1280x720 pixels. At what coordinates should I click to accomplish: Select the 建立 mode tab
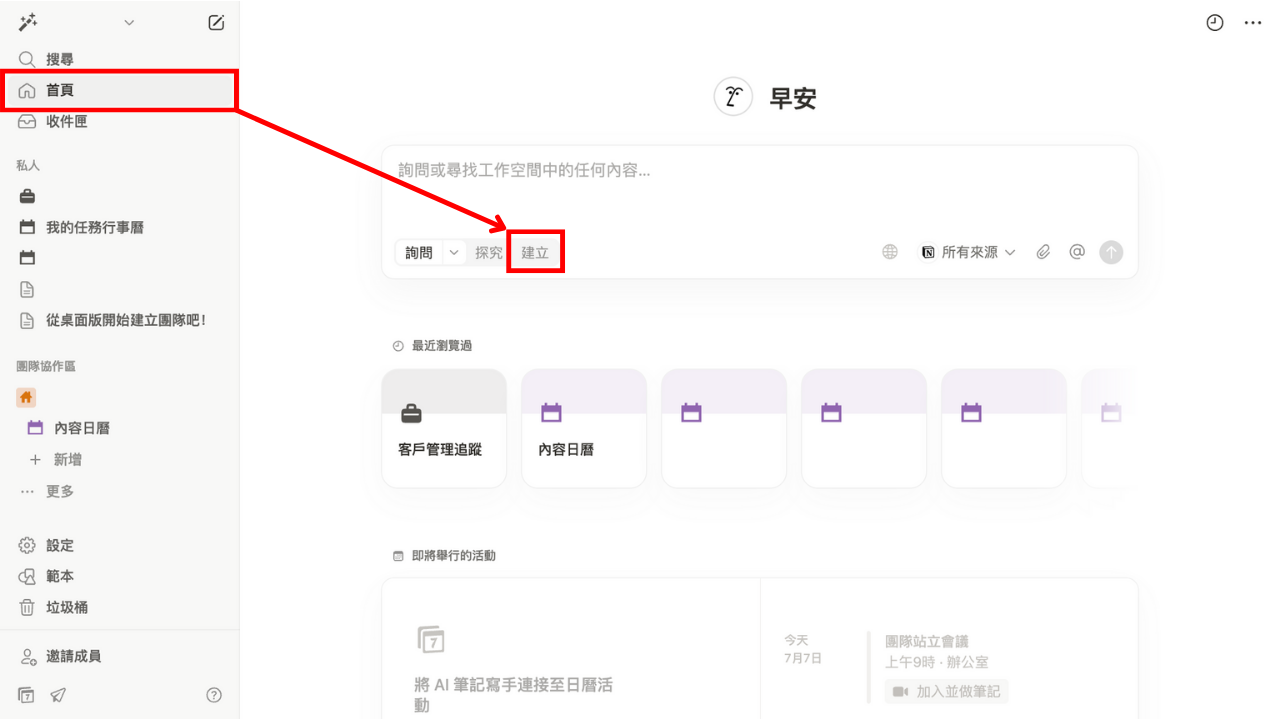tap(535, 253)
